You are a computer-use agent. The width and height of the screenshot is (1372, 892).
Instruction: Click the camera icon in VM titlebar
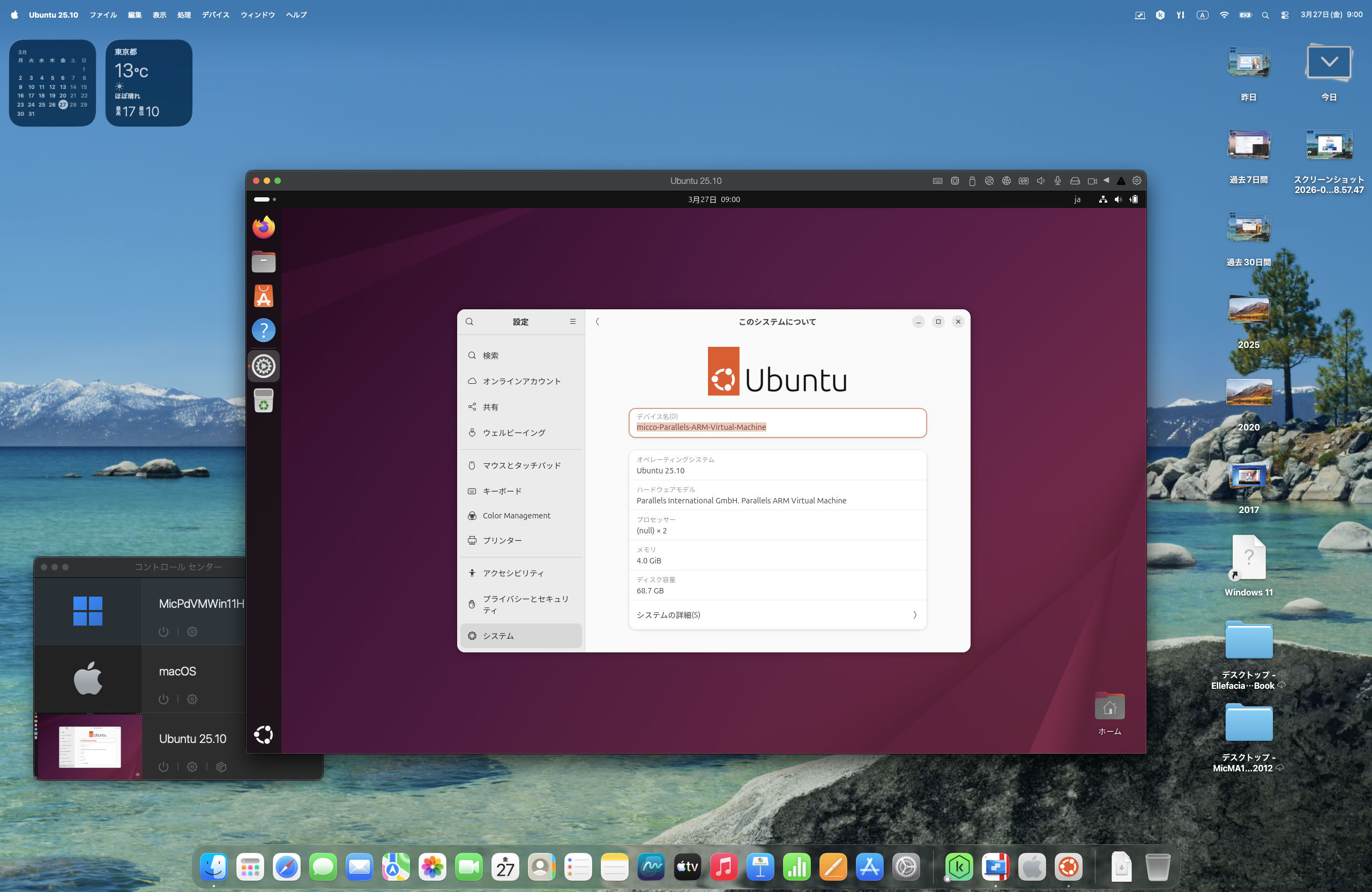(x=1092, y=181)
